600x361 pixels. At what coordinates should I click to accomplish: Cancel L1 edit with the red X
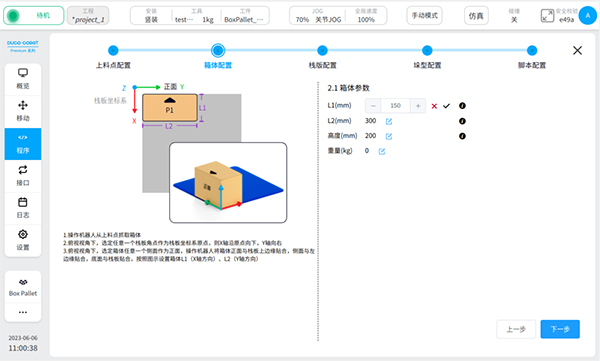[x=434, y=106]
